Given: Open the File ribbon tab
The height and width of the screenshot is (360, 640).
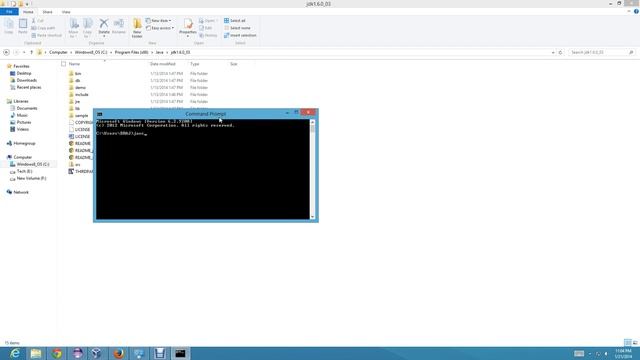Looking at the screenshot, I should (9, 12).
